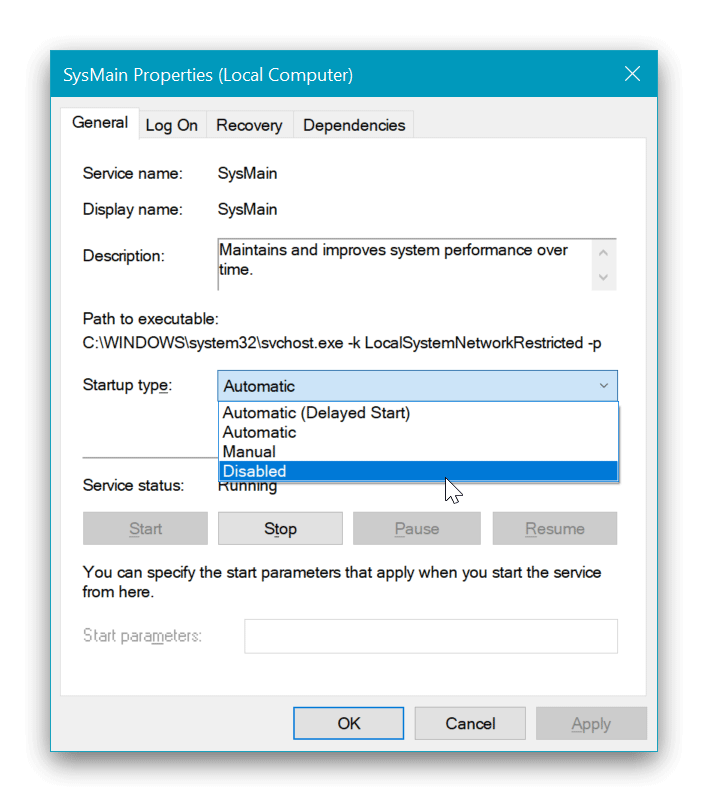This screenshot has height=802, width=708.
Task: Select the General tab
Action: click(x=100, y=123)
